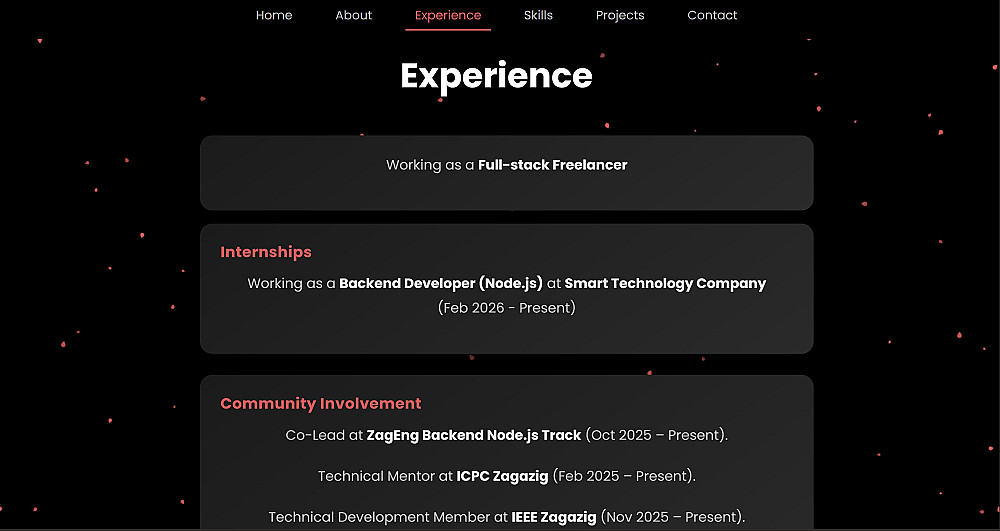Click the IEEE Zagazig bold text
This screenshot has height=531, width=1000.
[x=554, y=517]
